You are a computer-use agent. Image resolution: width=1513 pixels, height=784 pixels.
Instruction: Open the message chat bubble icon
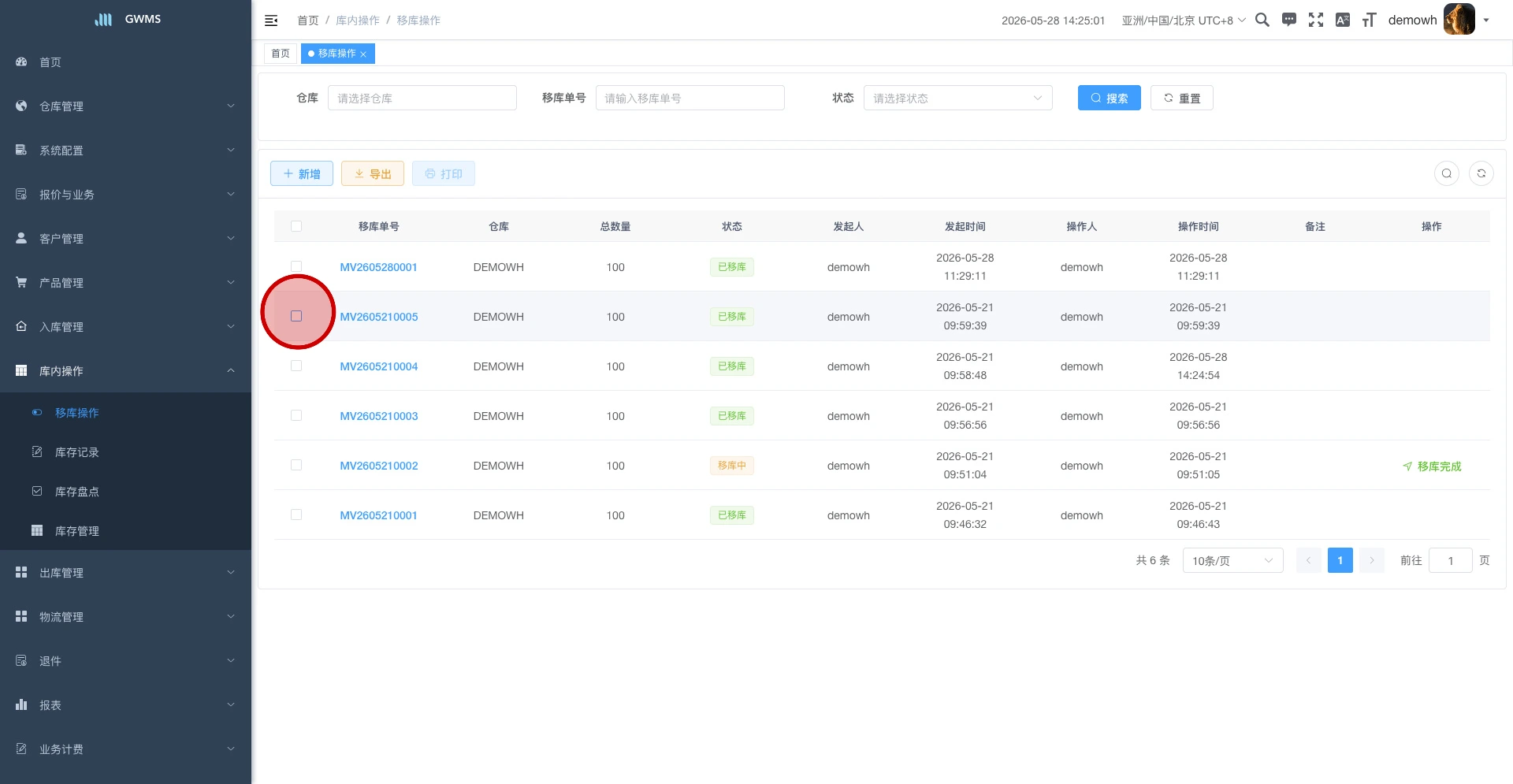pyautogui.click(x=1289, y=20)
